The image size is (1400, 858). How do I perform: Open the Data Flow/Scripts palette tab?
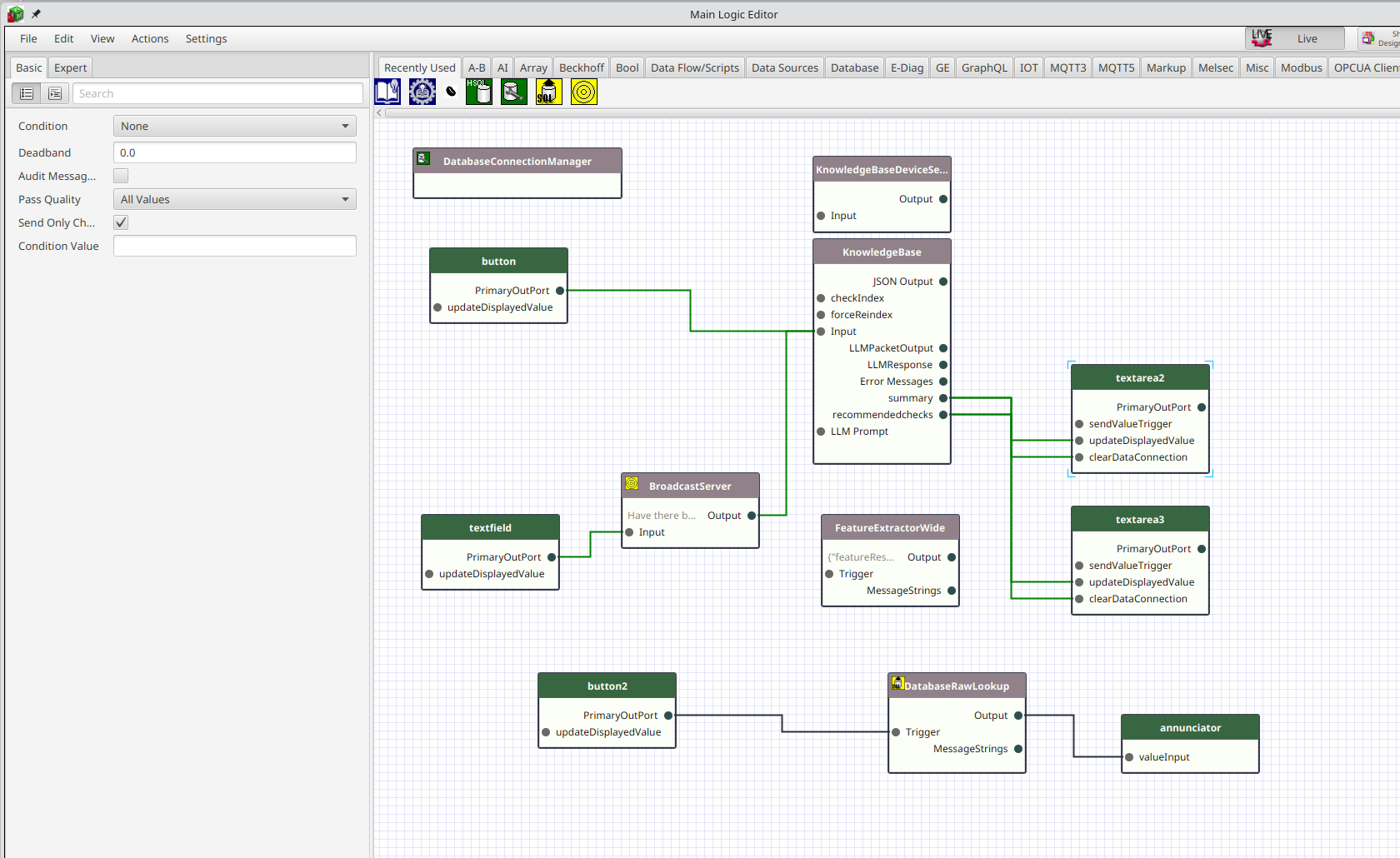pos(695,67)
